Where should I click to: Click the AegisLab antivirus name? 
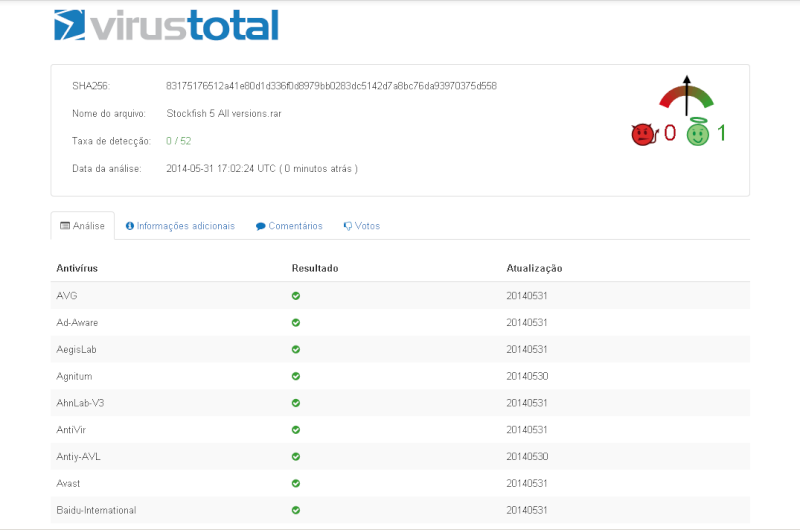(x=76, y=349)
